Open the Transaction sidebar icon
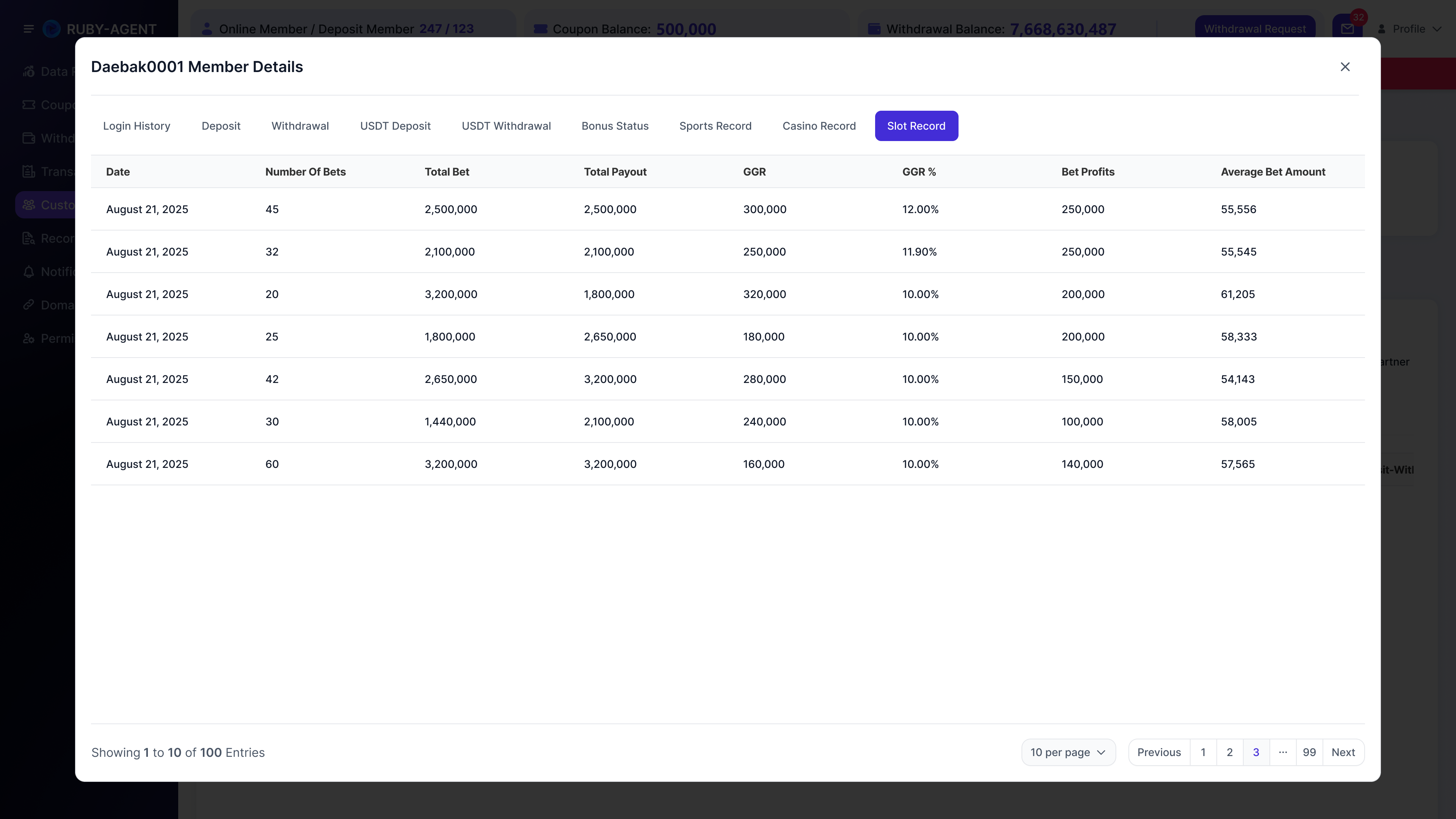 pos(29,171)
